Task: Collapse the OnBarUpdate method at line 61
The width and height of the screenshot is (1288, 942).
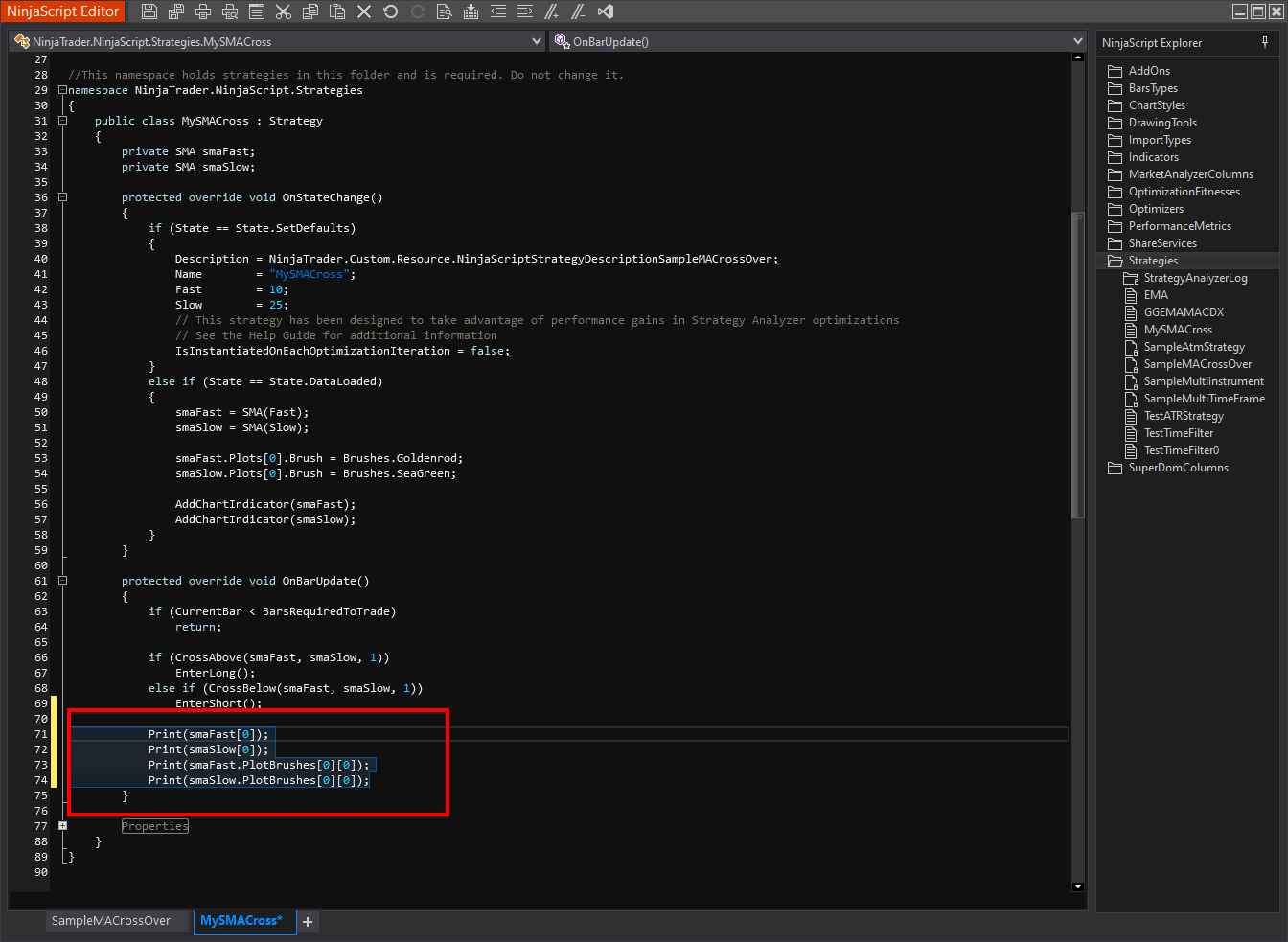Action: point(62,581)
